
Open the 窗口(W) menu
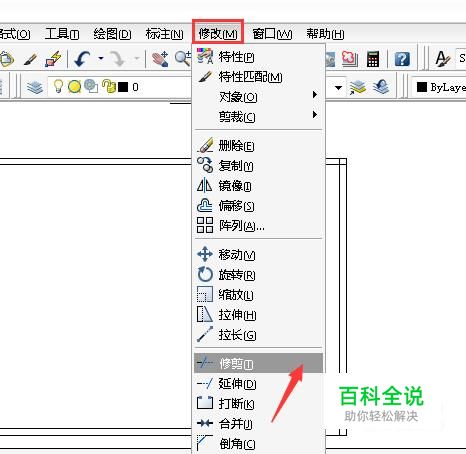pyautogui.click(x=272, y=34)
